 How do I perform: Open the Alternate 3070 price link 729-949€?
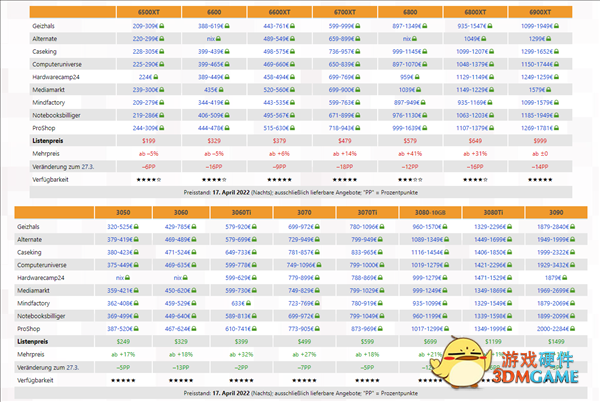[x=301, y=239]
